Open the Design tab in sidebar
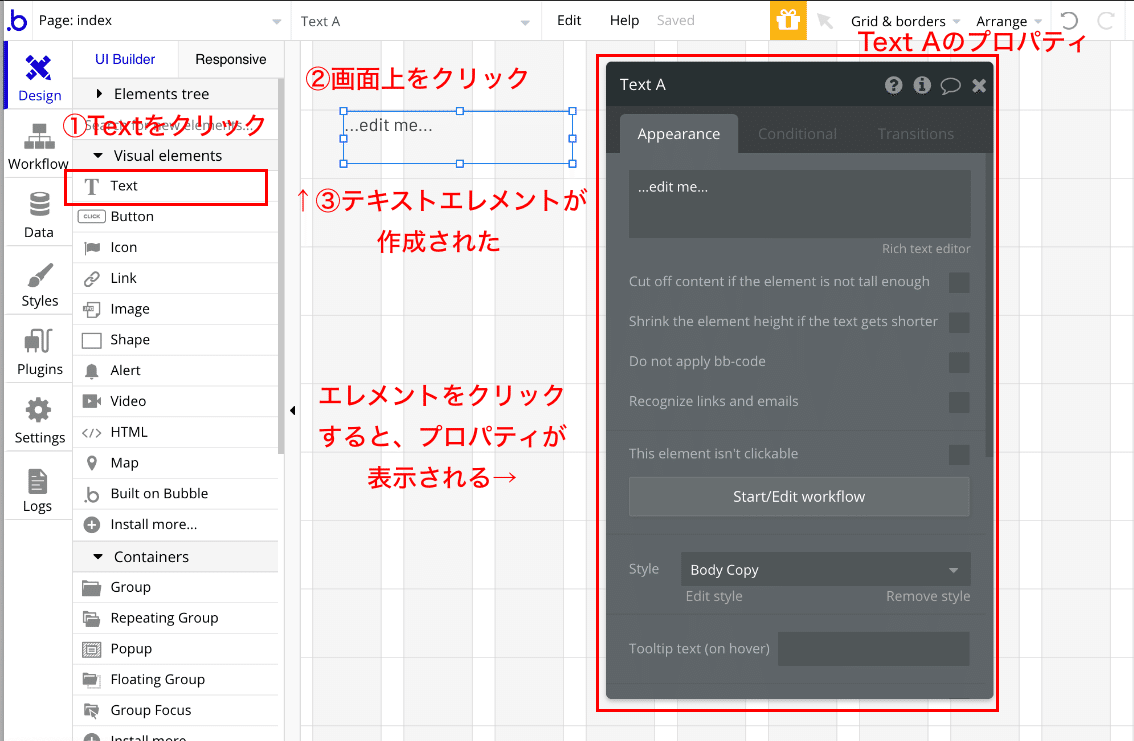This screenshot has width=1134, height=741. [x=39, y=77]
